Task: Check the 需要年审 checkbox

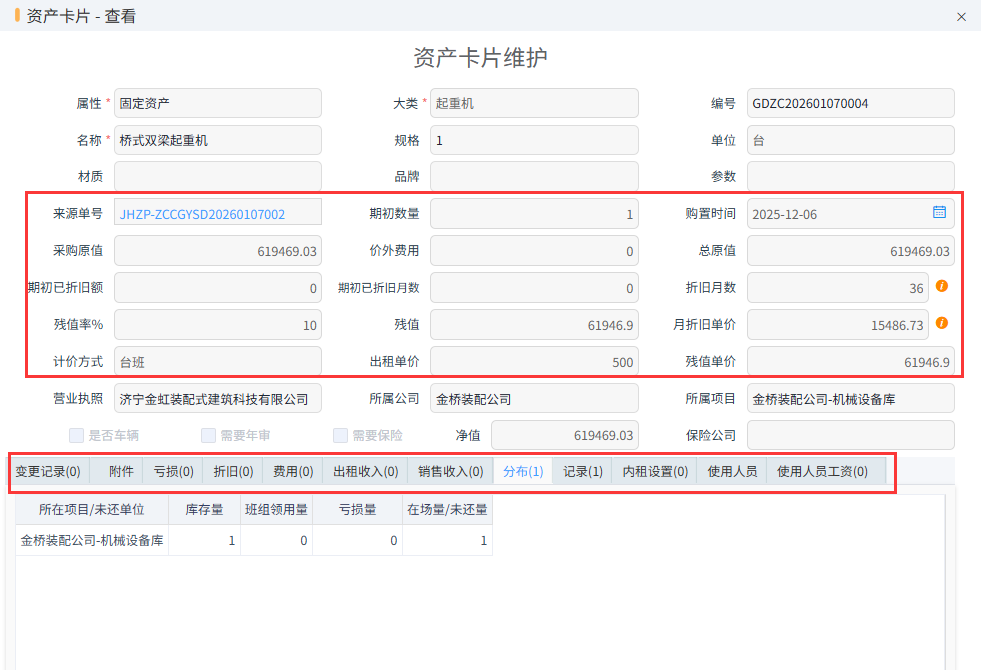Action: click(208, 434)
